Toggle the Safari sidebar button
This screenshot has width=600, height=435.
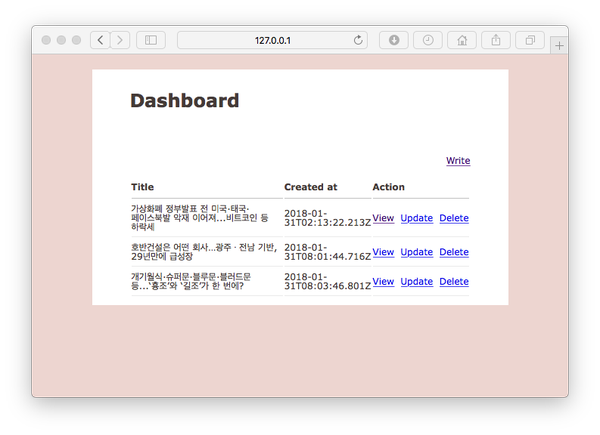click(x=151, y=40)
